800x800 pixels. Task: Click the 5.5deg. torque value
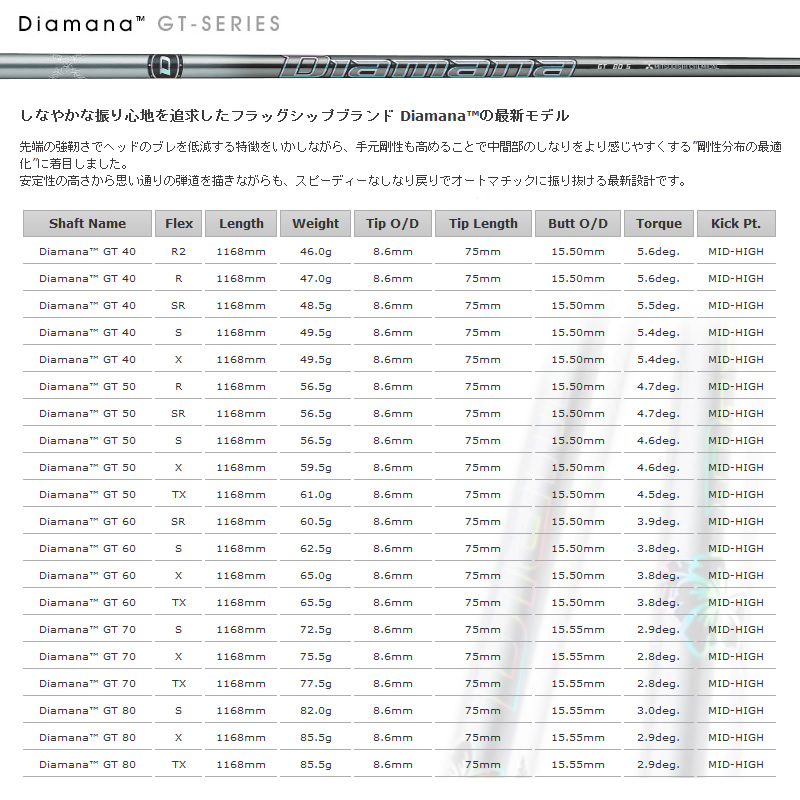click(659, 306)
